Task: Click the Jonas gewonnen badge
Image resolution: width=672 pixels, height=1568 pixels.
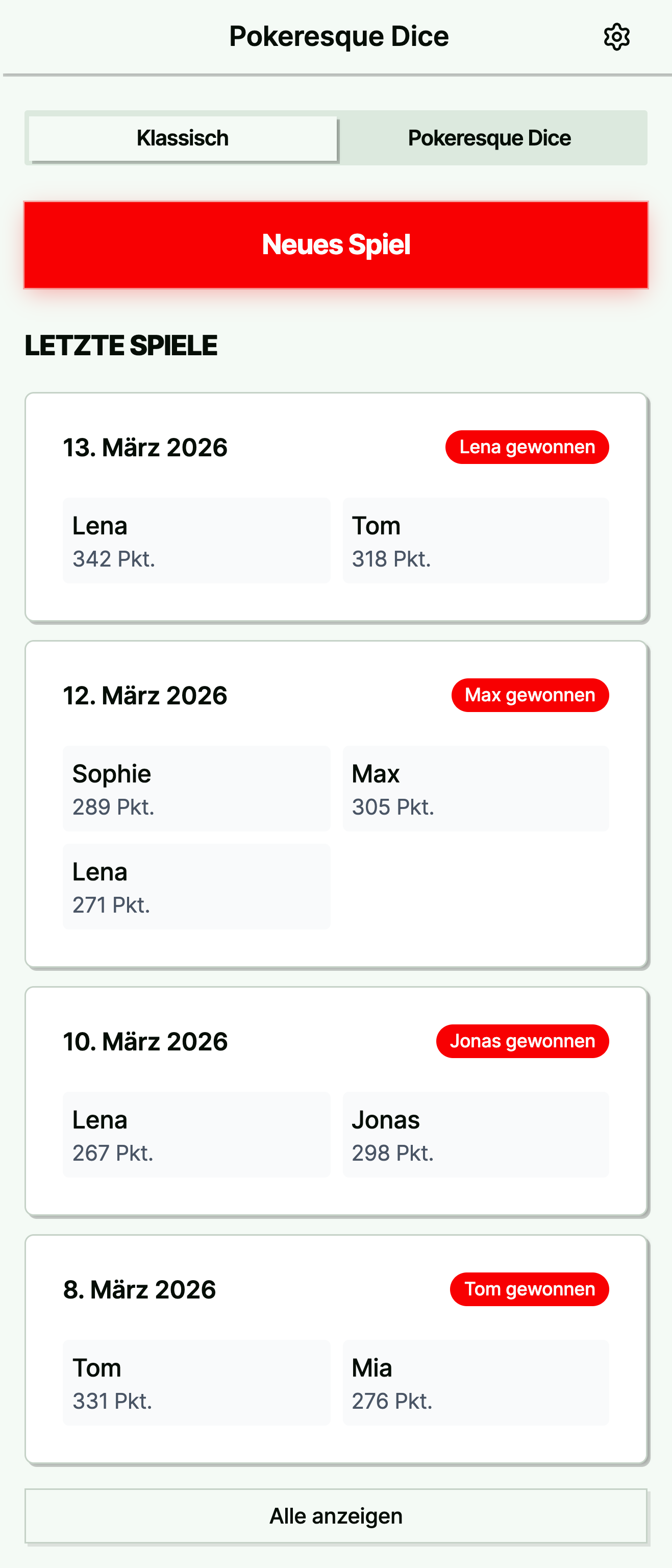Action: point(522,1041)
